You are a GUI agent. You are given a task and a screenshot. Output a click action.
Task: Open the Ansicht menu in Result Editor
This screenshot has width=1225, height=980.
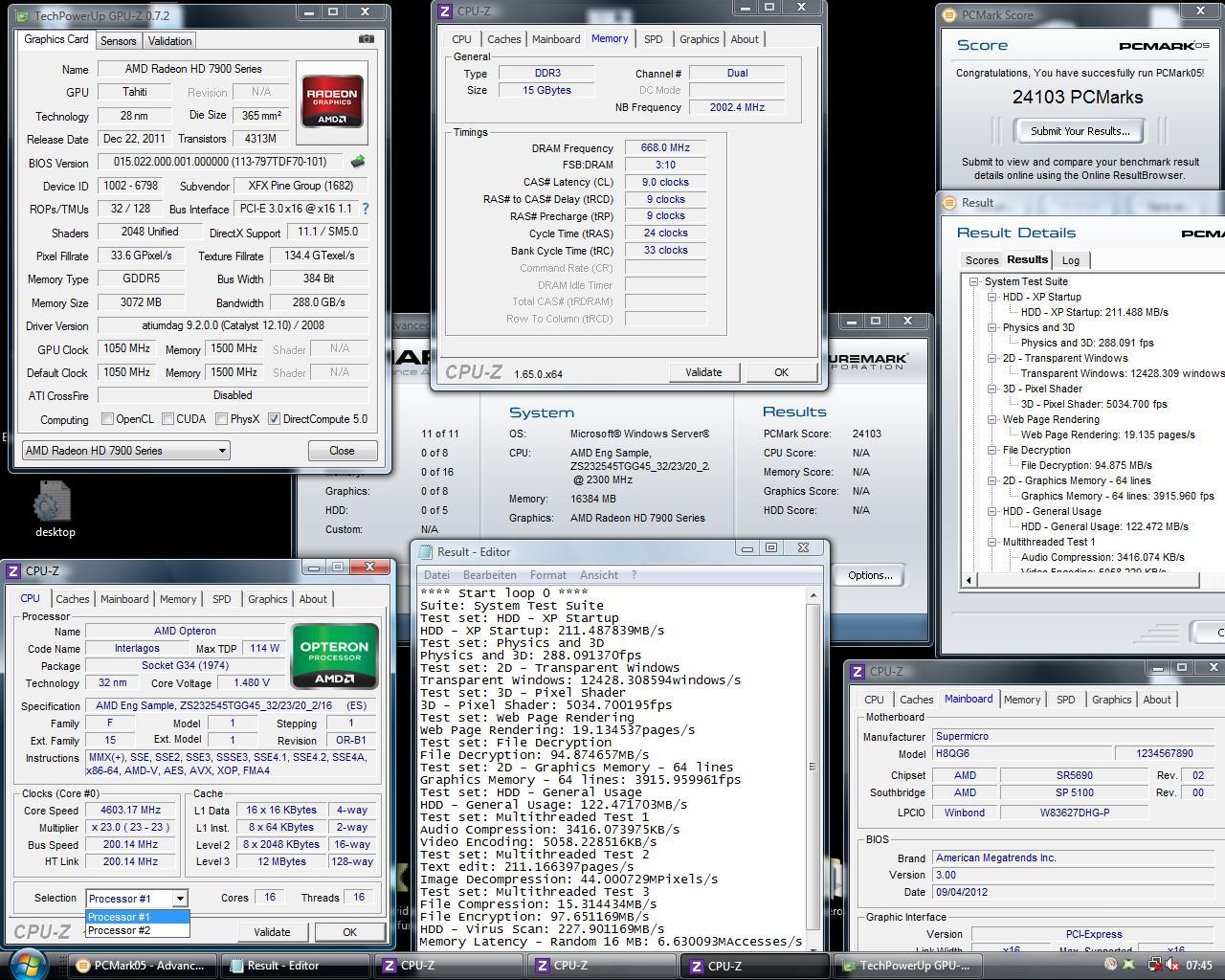click(599, 575)
